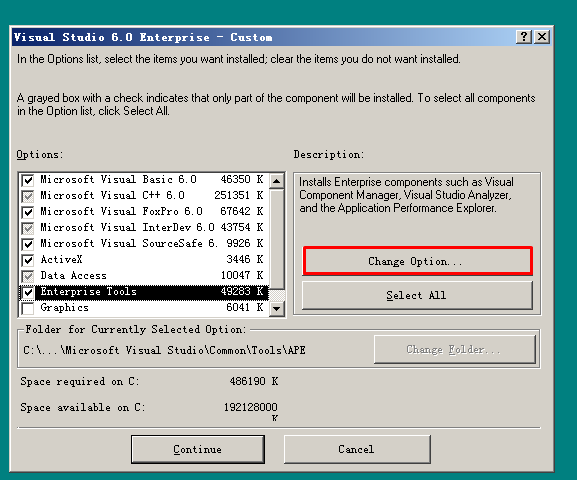Select the Microsoft Visual InterDev 6.0 row text
Viewport: 577px width, 480px height.
coord(127,227)
